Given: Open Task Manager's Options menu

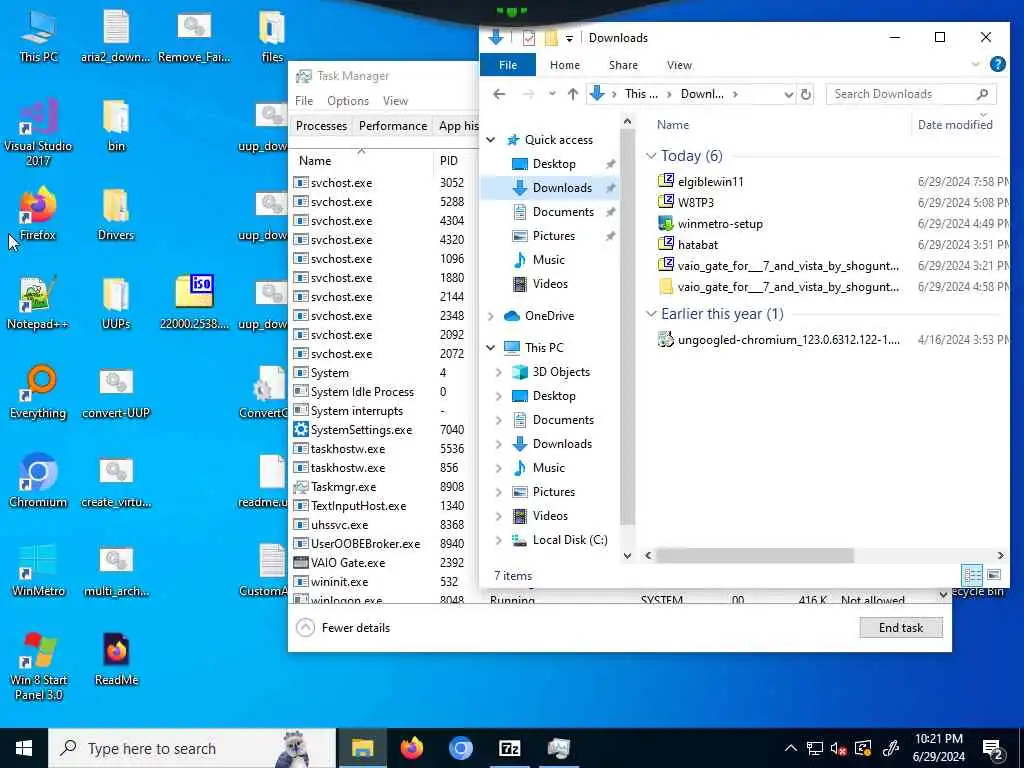Looking at the screenshot, I should click(x=347, y=101).
